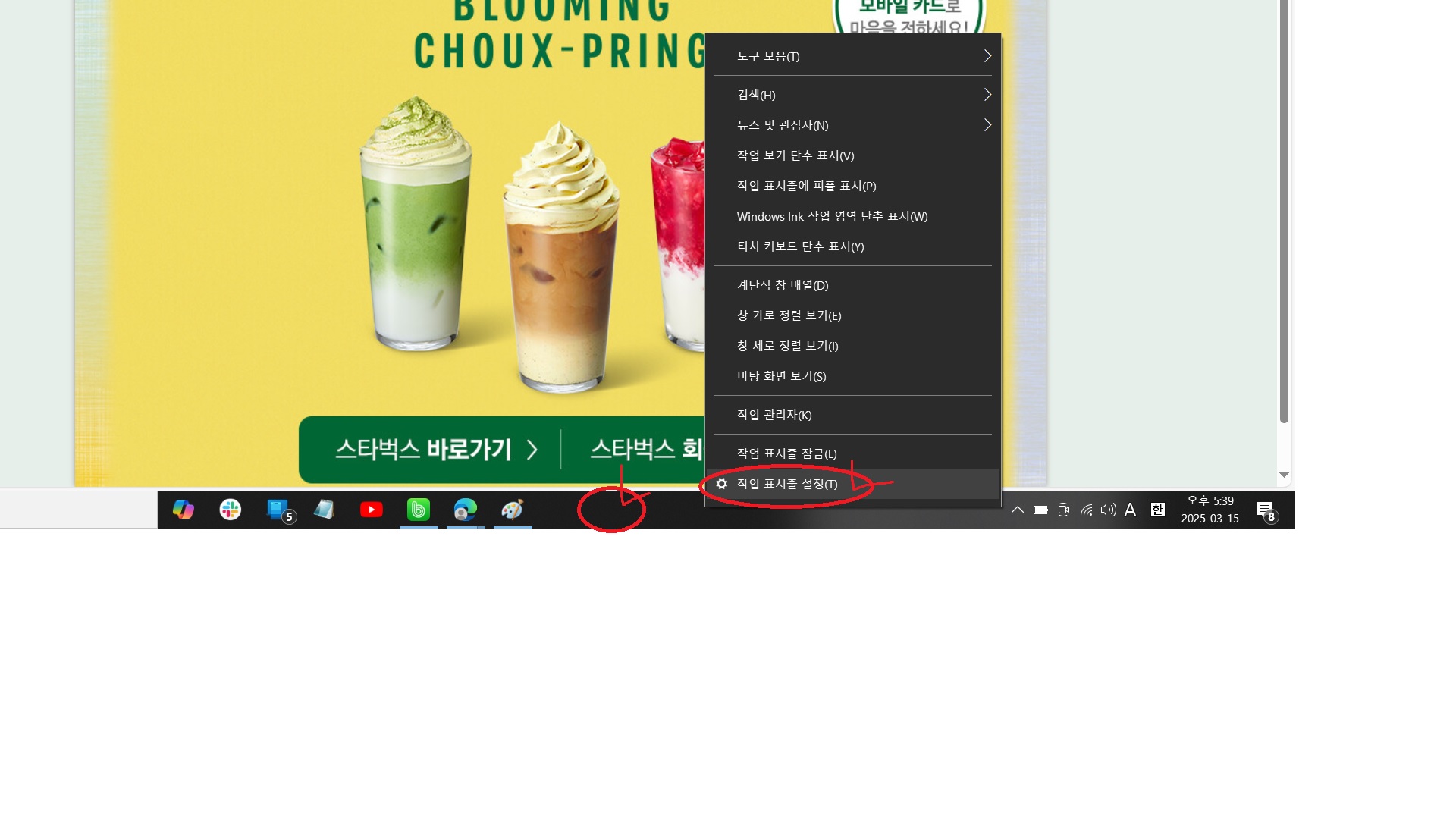The height and width of the screenshot is (819, 1456).
Task: Switch to the Microsoft Edge taskbar icon
Action: pos(466,510)
